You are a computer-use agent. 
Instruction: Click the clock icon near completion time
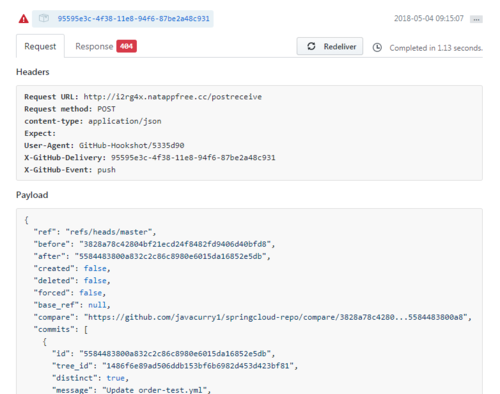click(377, 47)
